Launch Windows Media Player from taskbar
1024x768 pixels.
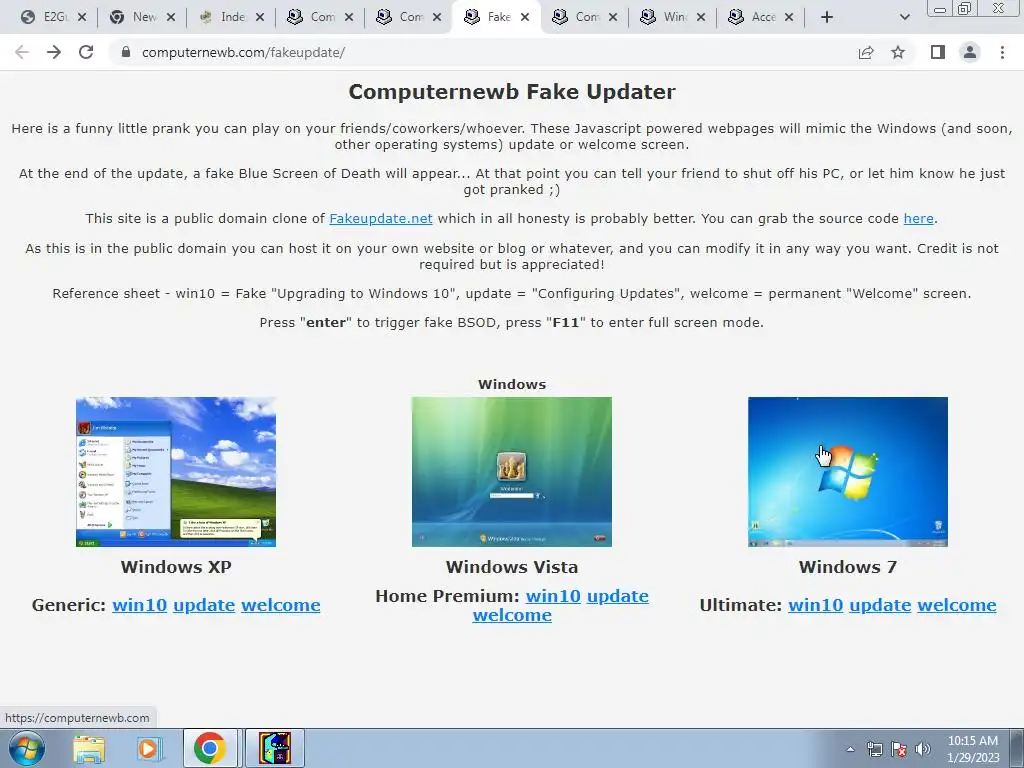pyautogui.click(x=149, y=748)
